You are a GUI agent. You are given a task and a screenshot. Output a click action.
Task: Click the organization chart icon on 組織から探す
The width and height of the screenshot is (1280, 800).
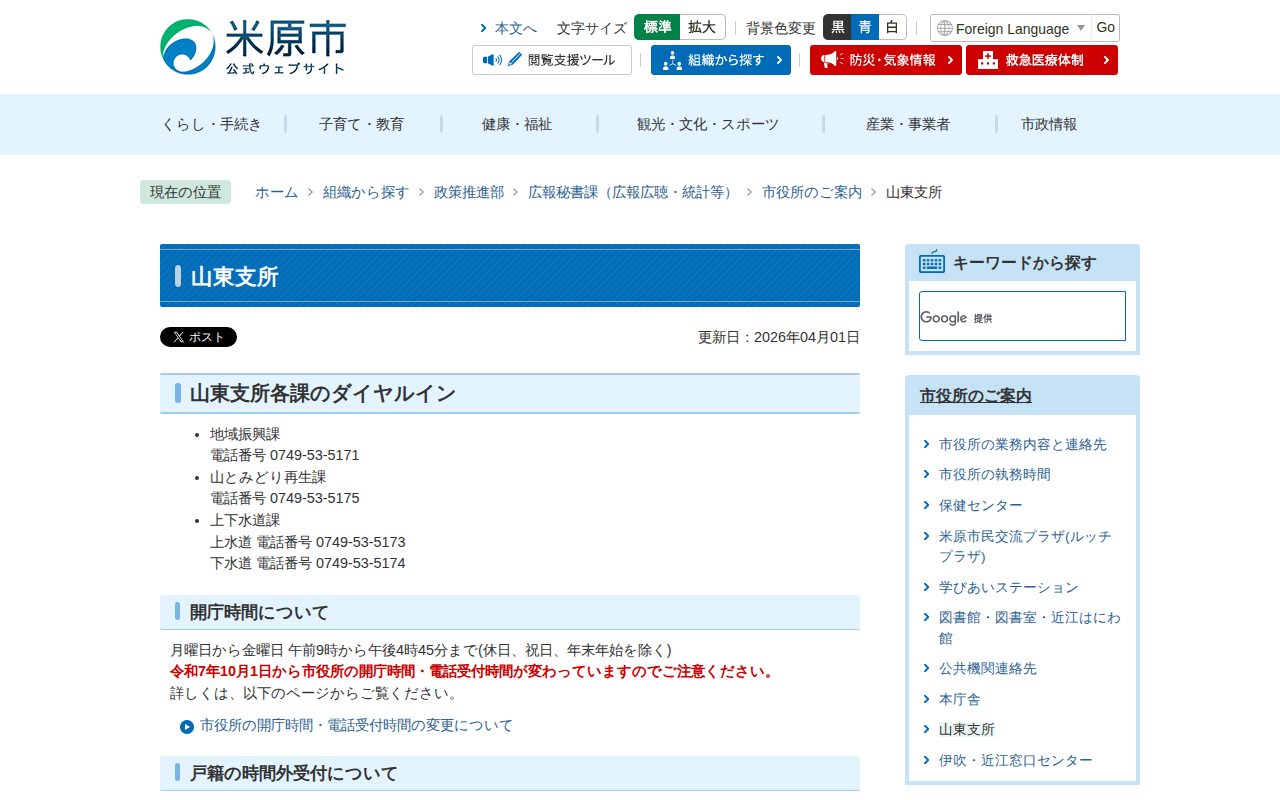[x=672, y=60]
